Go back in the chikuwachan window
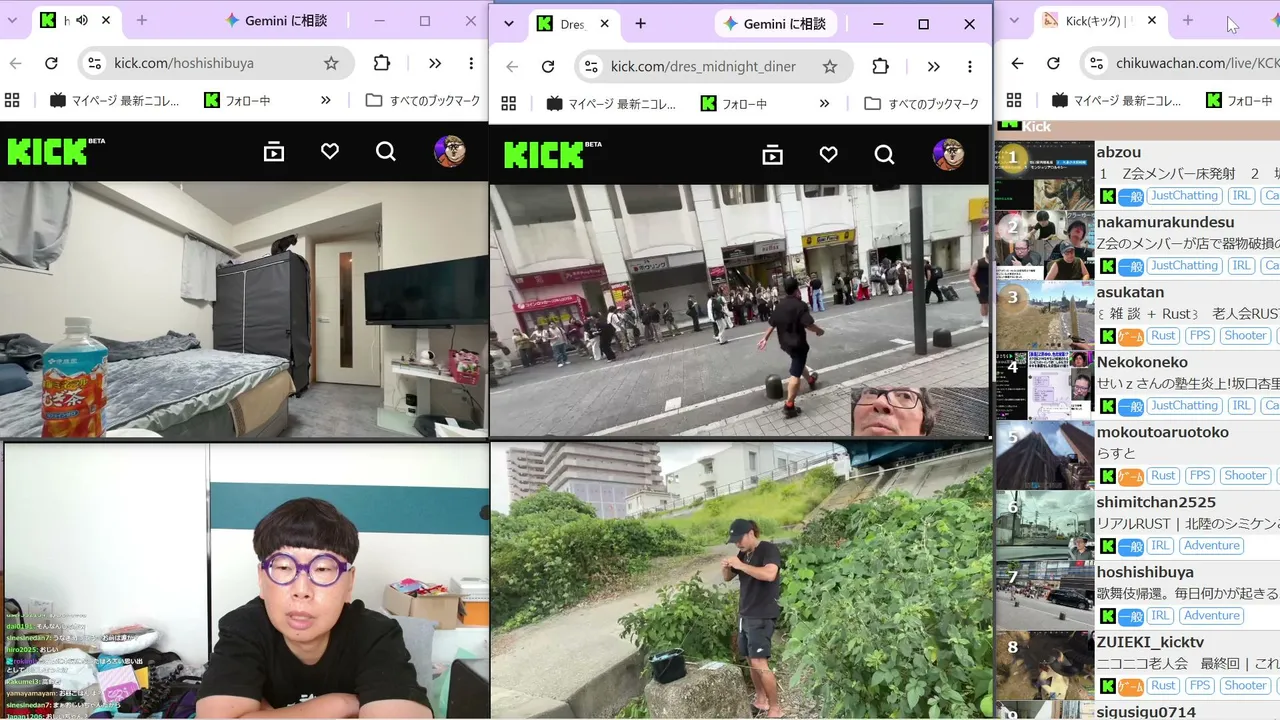Image resolution: width=1280 pixels, height=720 pixels. tap(1017, 63)
